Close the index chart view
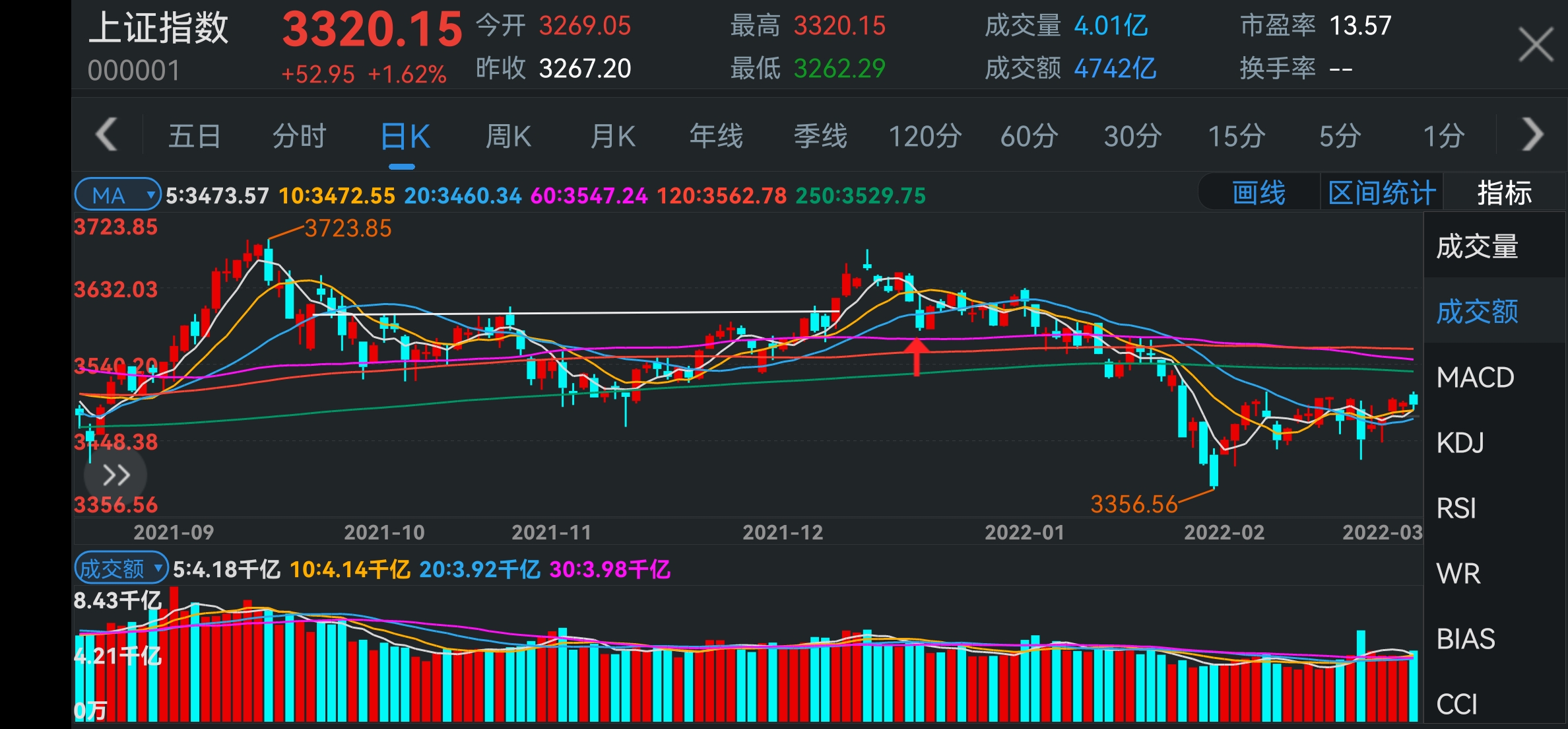The width and height of the screenshot is (1568, 729). pyautogui.click(x=1536, y=45)
